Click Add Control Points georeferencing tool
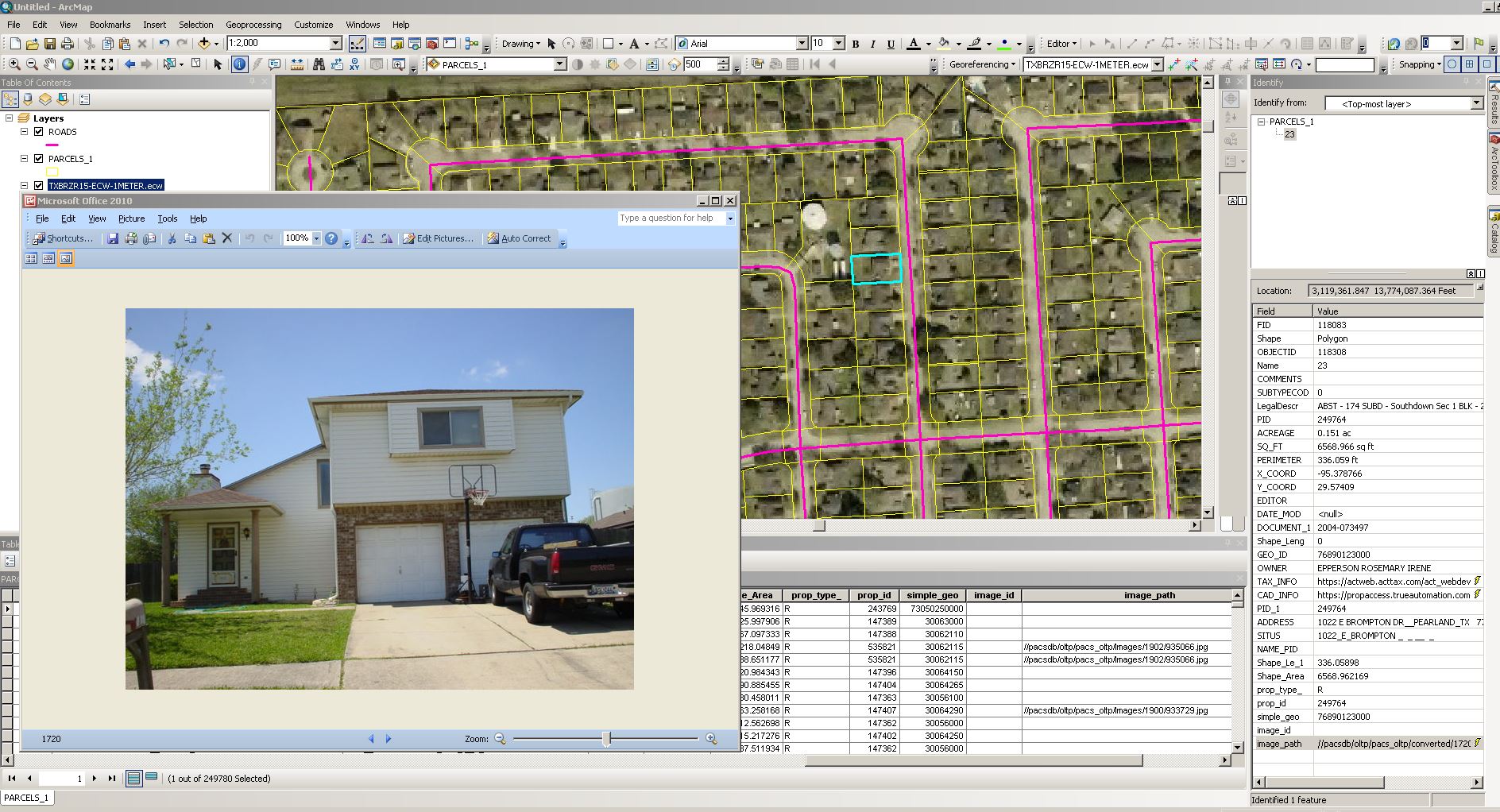This screenshot has height=812, width=1500. (1173, 64)
